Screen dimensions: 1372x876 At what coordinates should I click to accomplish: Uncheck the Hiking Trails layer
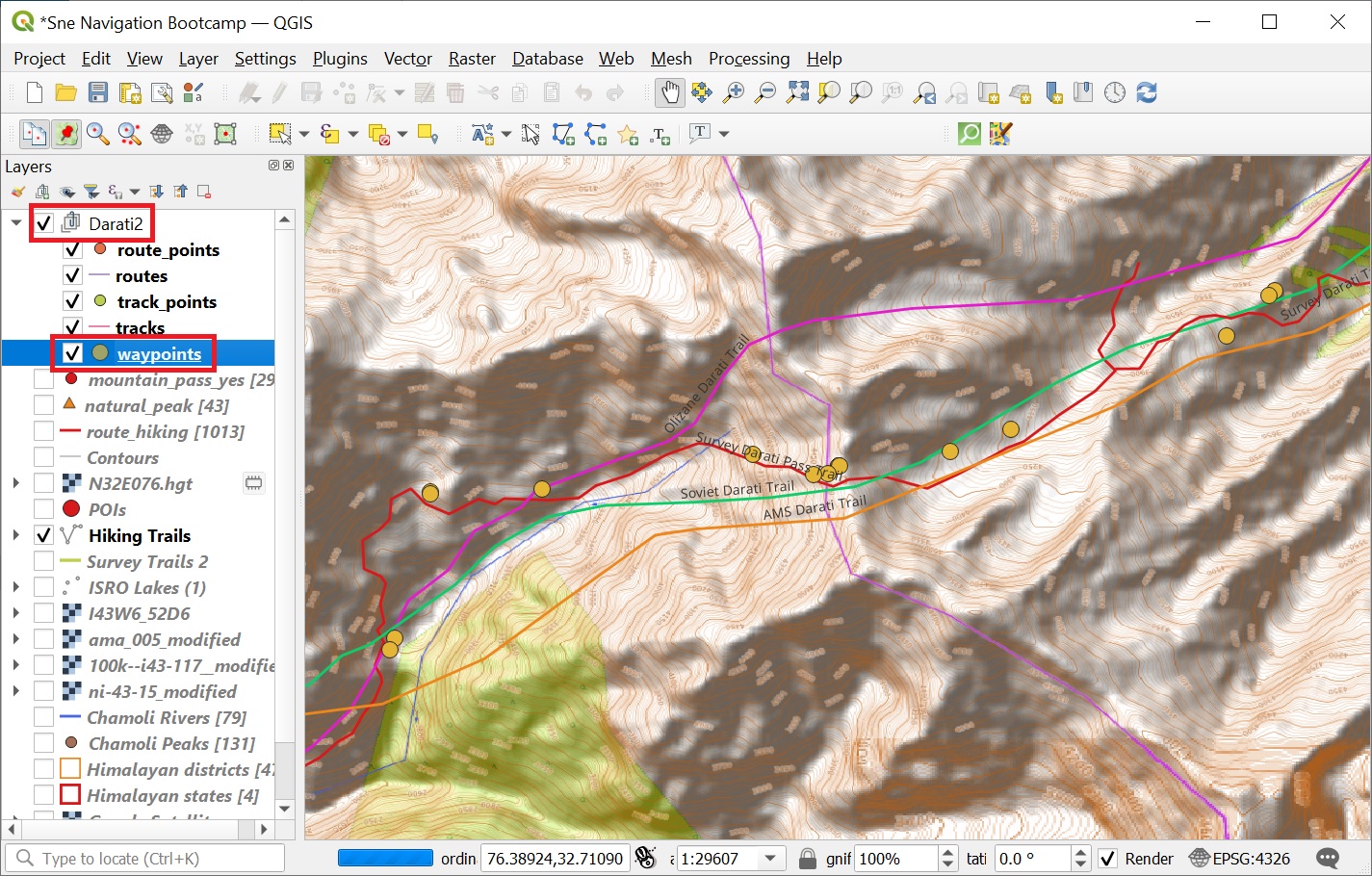(43, 536)
